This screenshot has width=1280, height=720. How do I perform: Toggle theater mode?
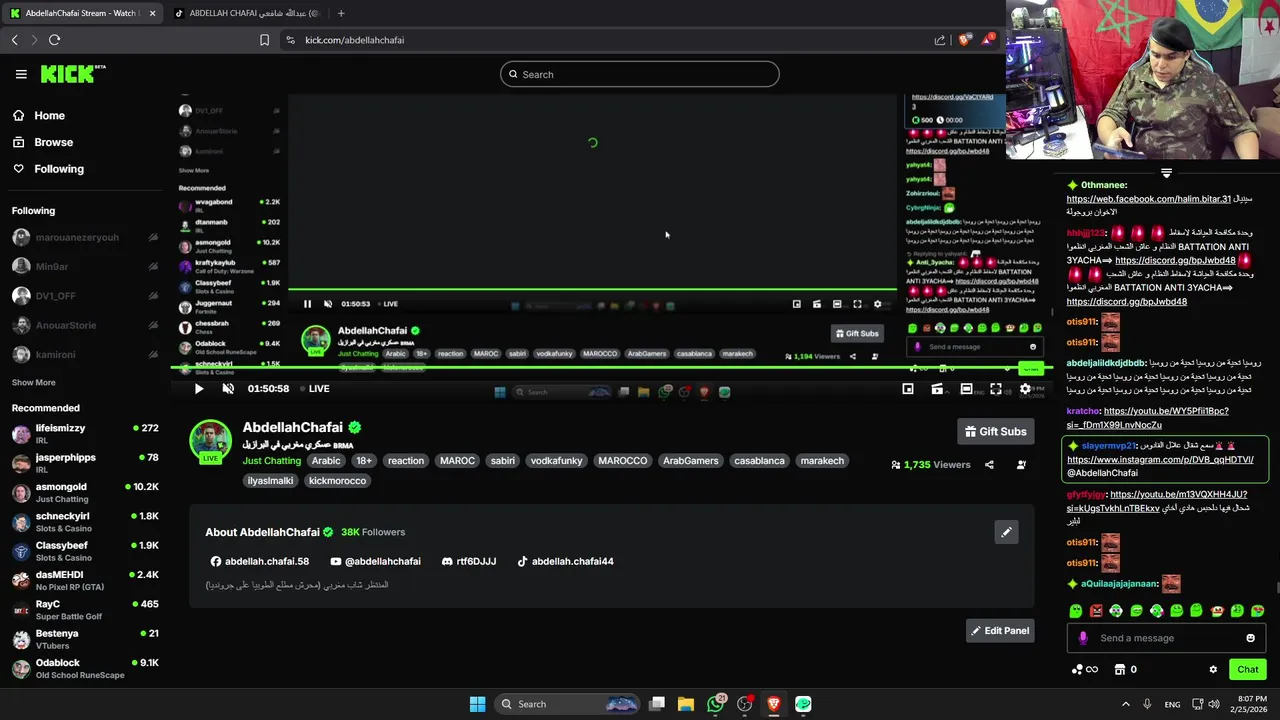tap(966, 389)
